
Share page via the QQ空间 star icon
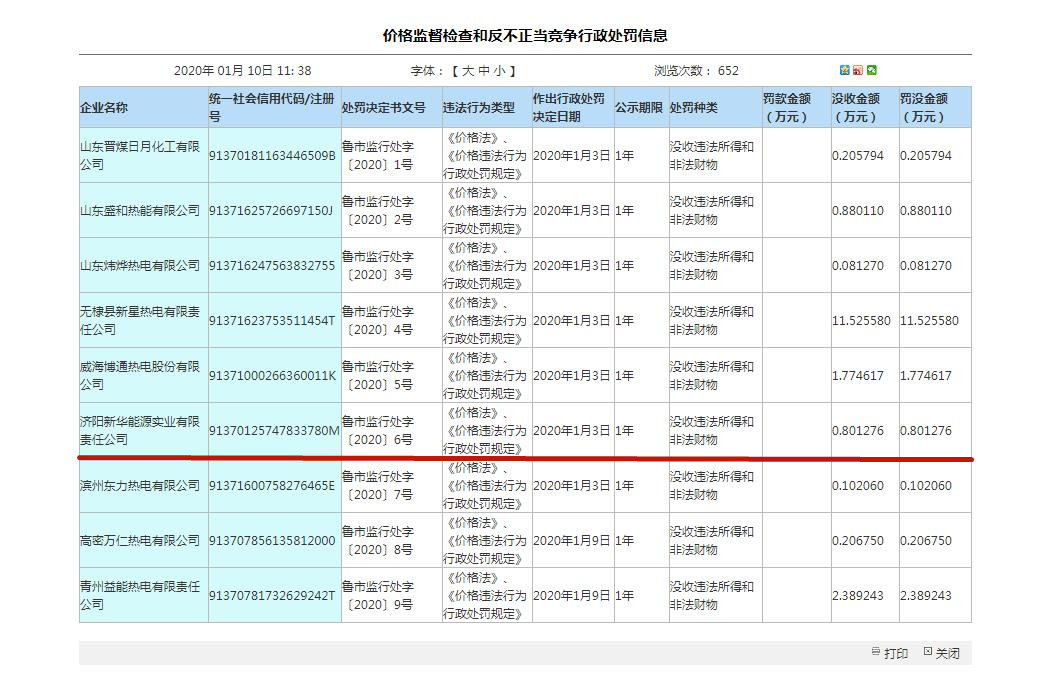845,70
